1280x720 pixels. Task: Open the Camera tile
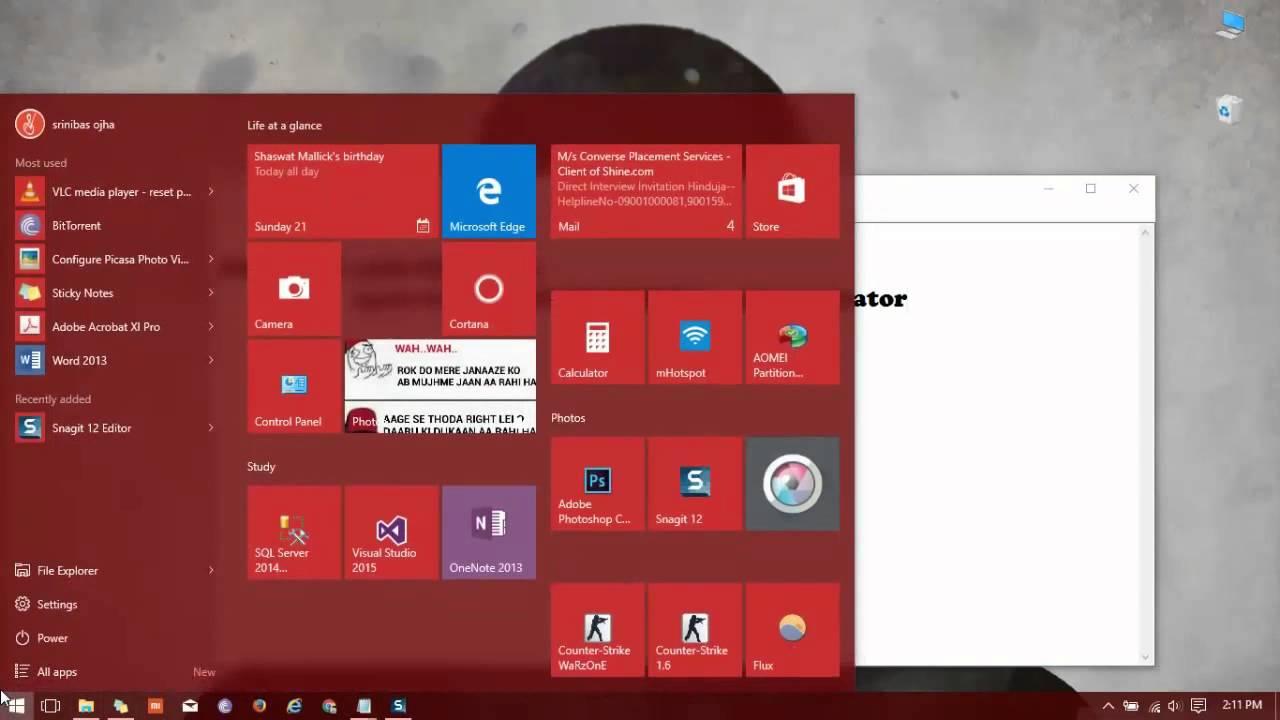pos(294,288)
